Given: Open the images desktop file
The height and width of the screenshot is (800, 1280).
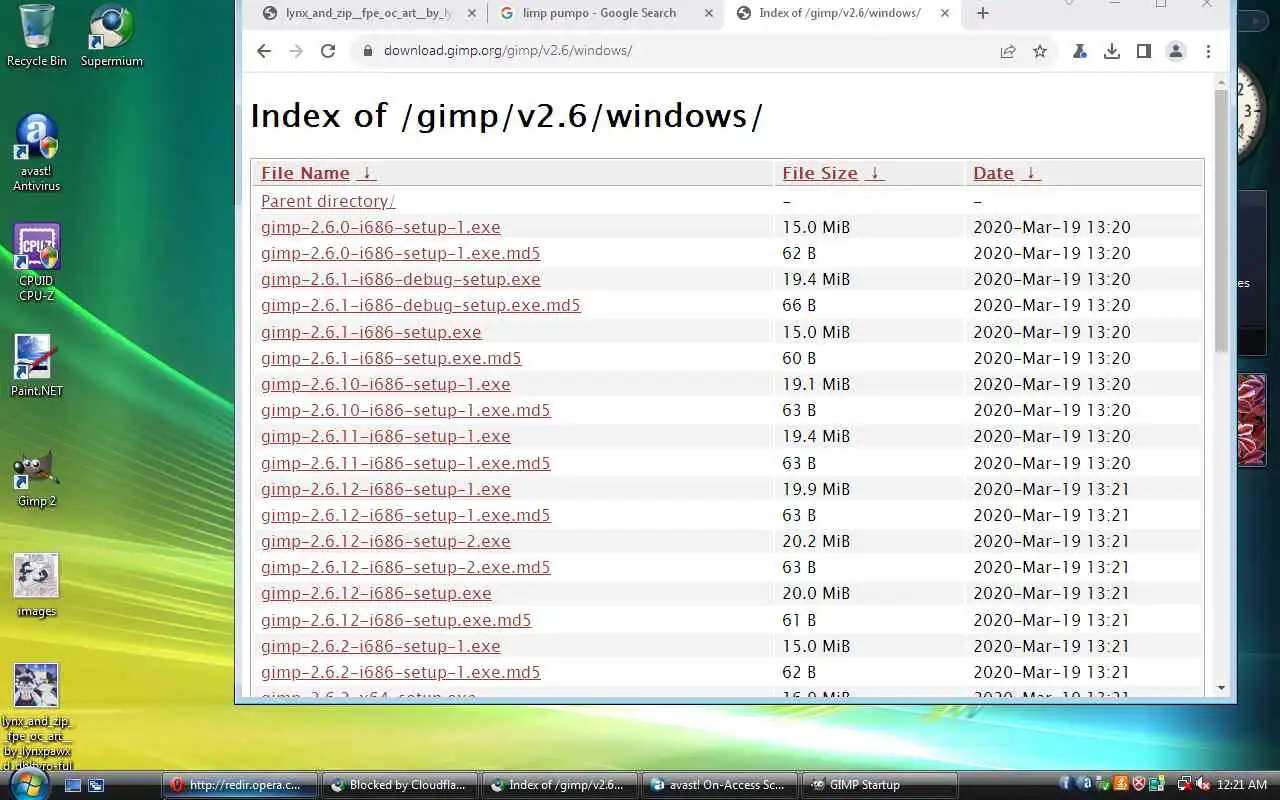Looking at the screenshot, I should point(37,586).
